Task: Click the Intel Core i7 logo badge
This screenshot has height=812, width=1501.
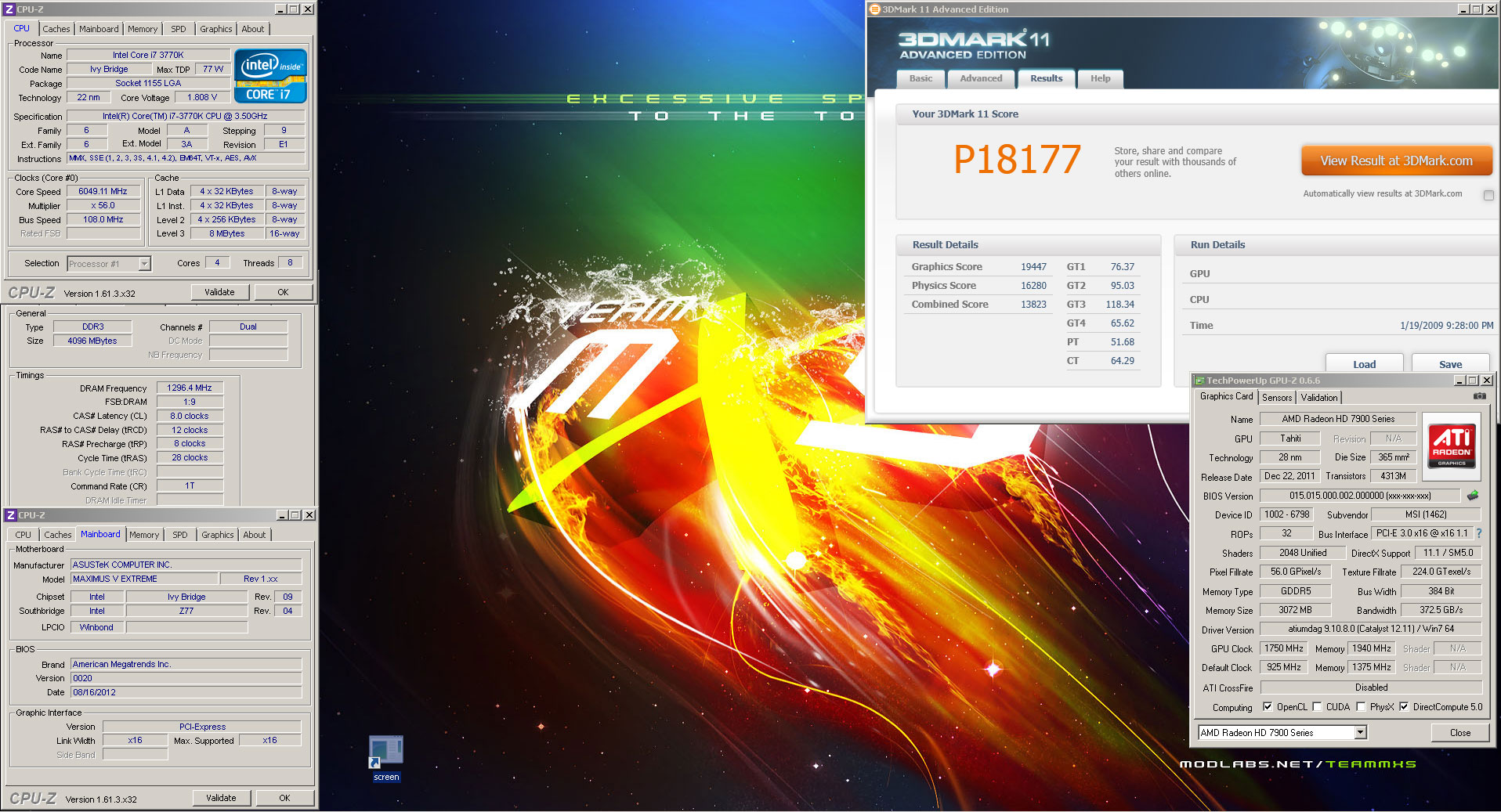Action: 270,76
